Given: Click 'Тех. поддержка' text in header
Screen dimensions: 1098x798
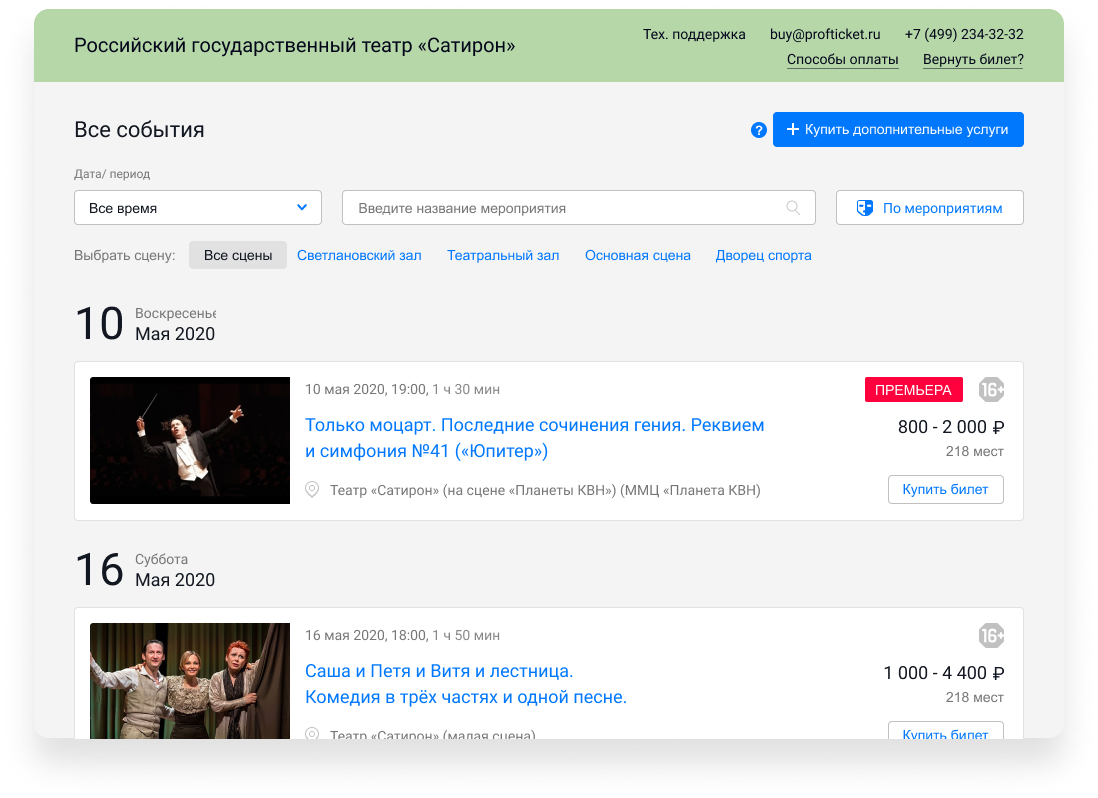Looking at the screenshot, I should pyautogui.click(x=694, y=34).
